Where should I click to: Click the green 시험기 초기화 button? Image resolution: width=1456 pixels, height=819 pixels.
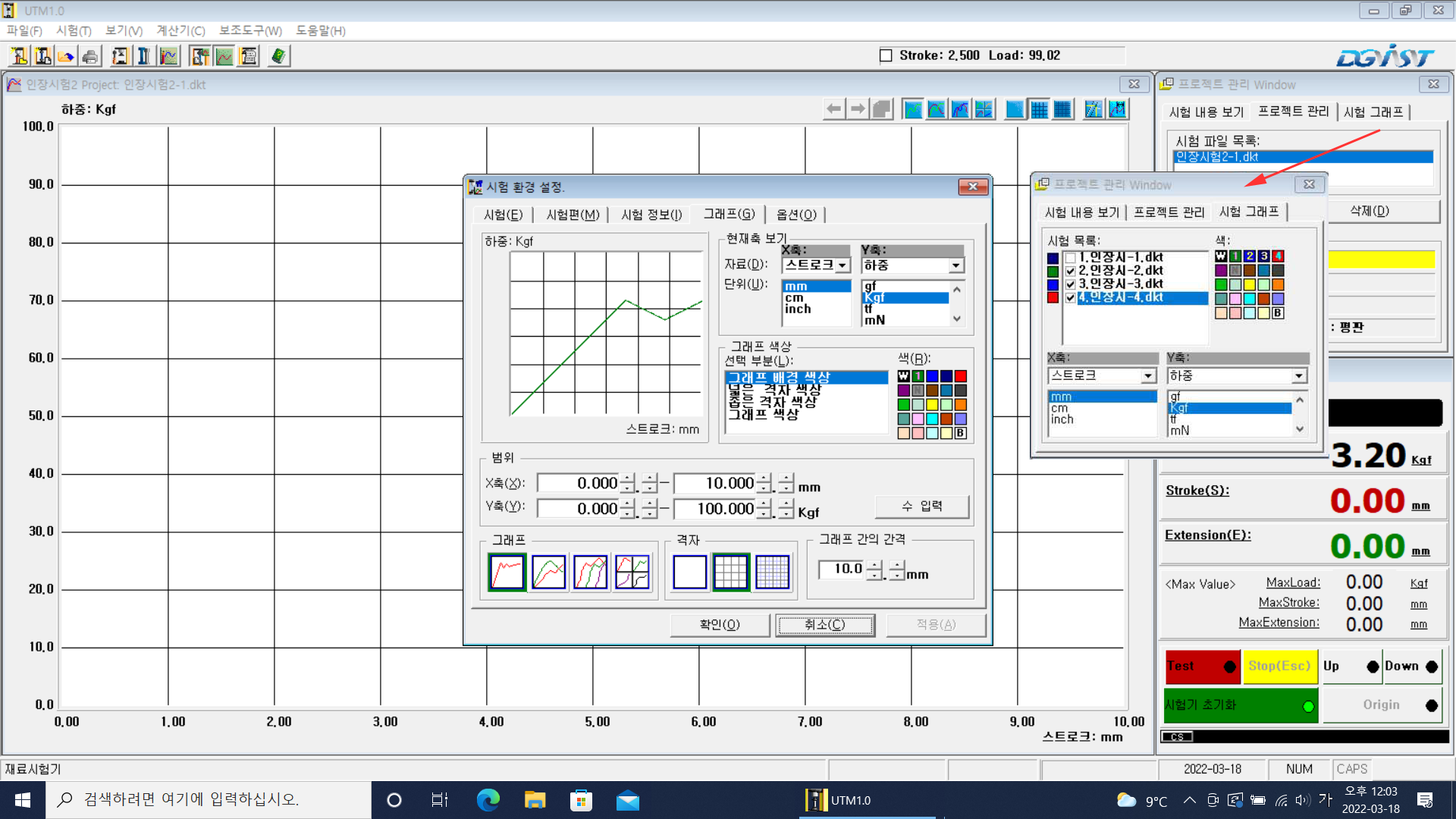click(1241, 704)
